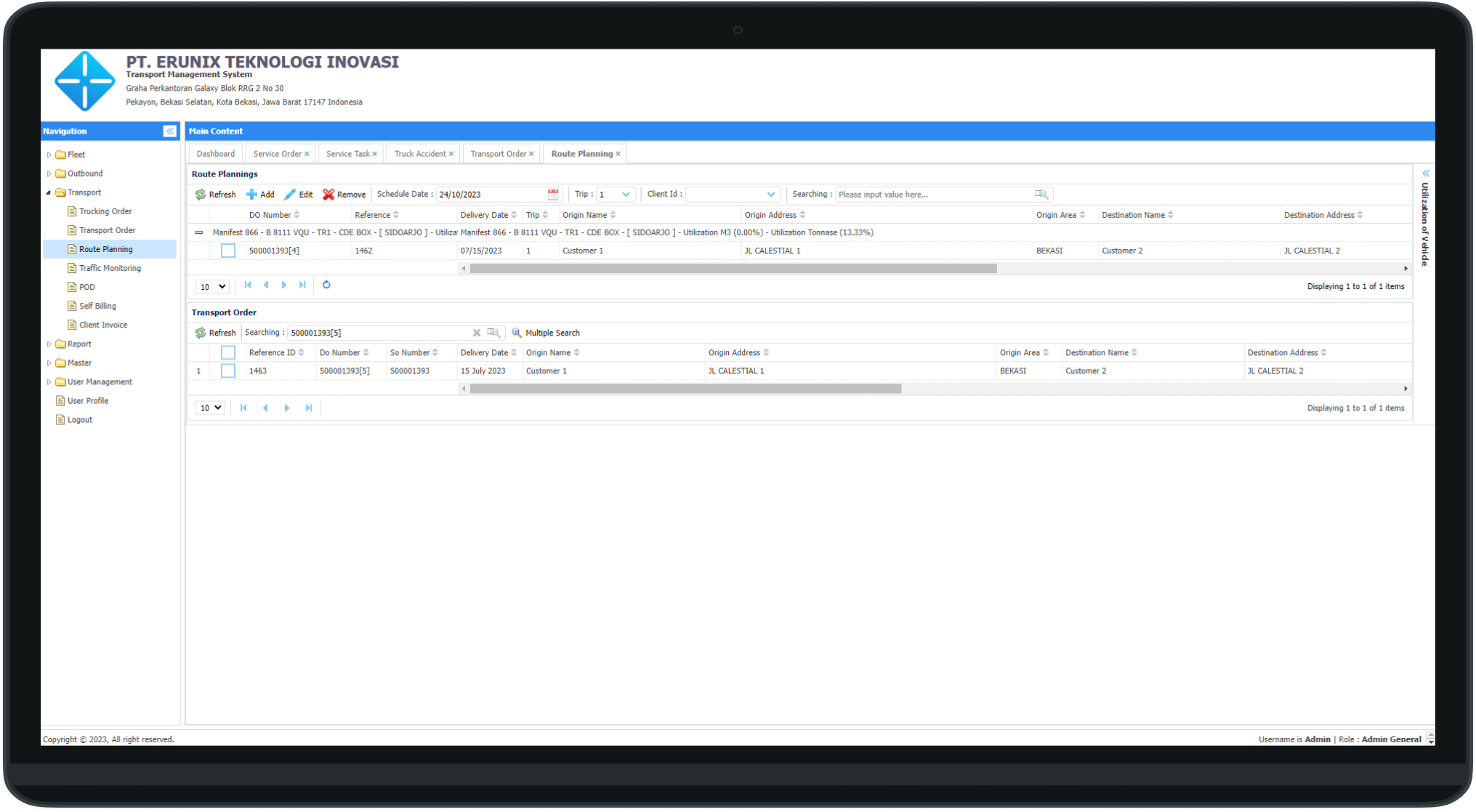Open Multiple Search in Transport Order
The image size is (1476, 812).
[546, 333]
